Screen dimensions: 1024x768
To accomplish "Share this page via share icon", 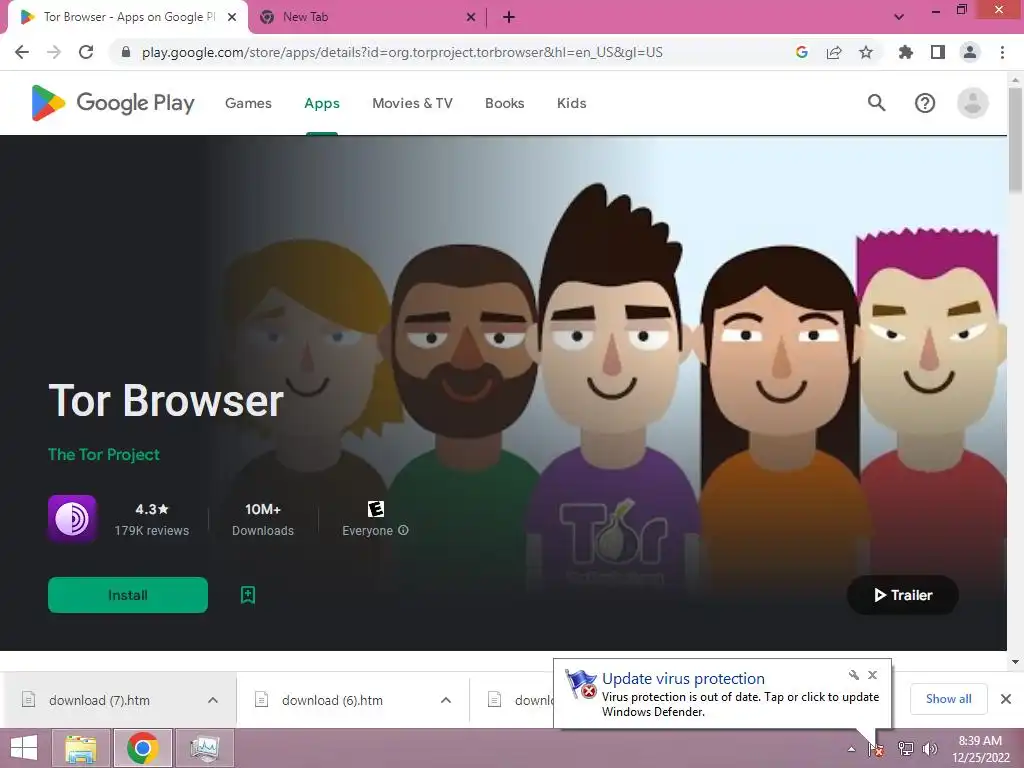I will pos(834,52).
